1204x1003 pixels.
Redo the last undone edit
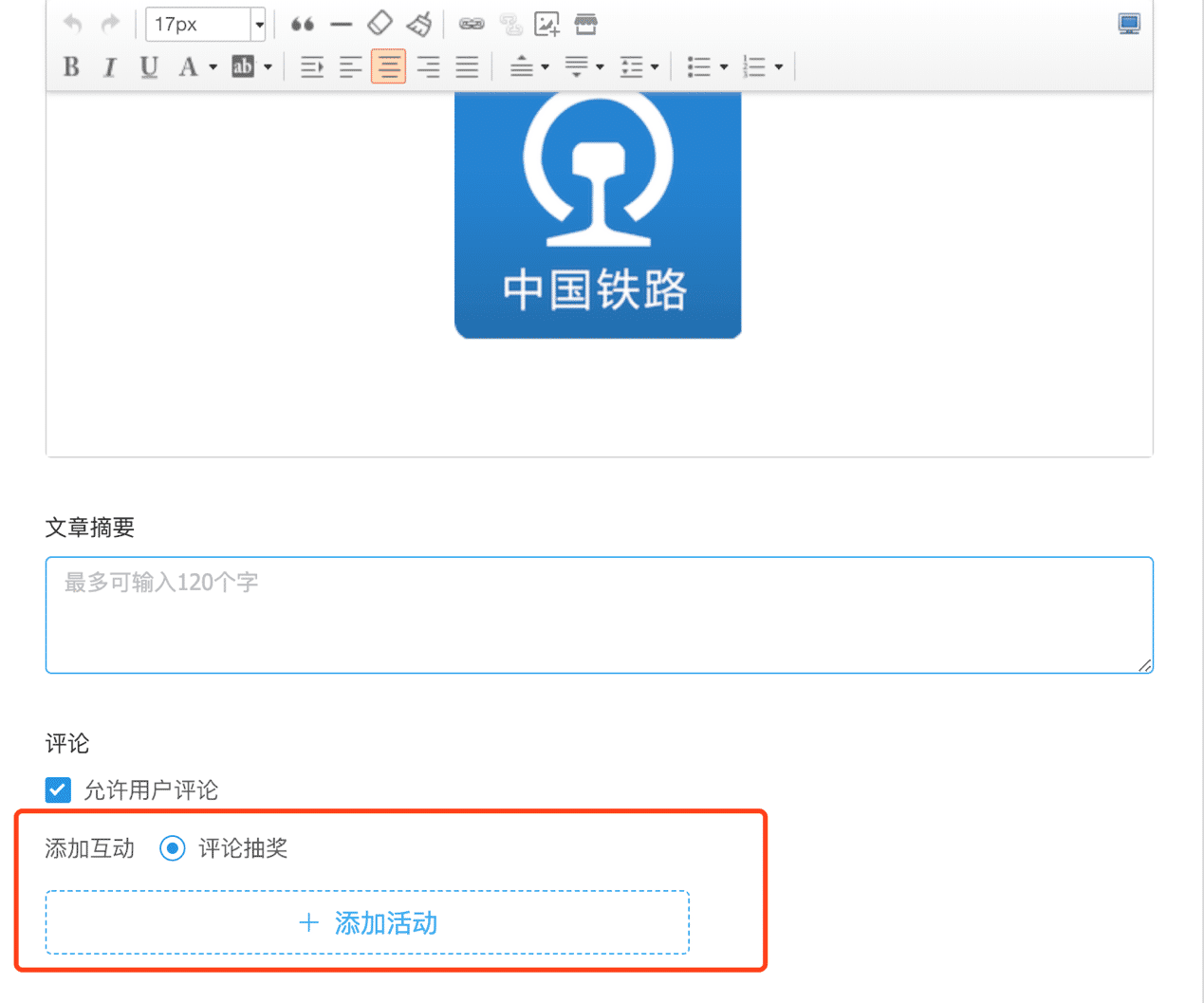(x=110, y=24)
